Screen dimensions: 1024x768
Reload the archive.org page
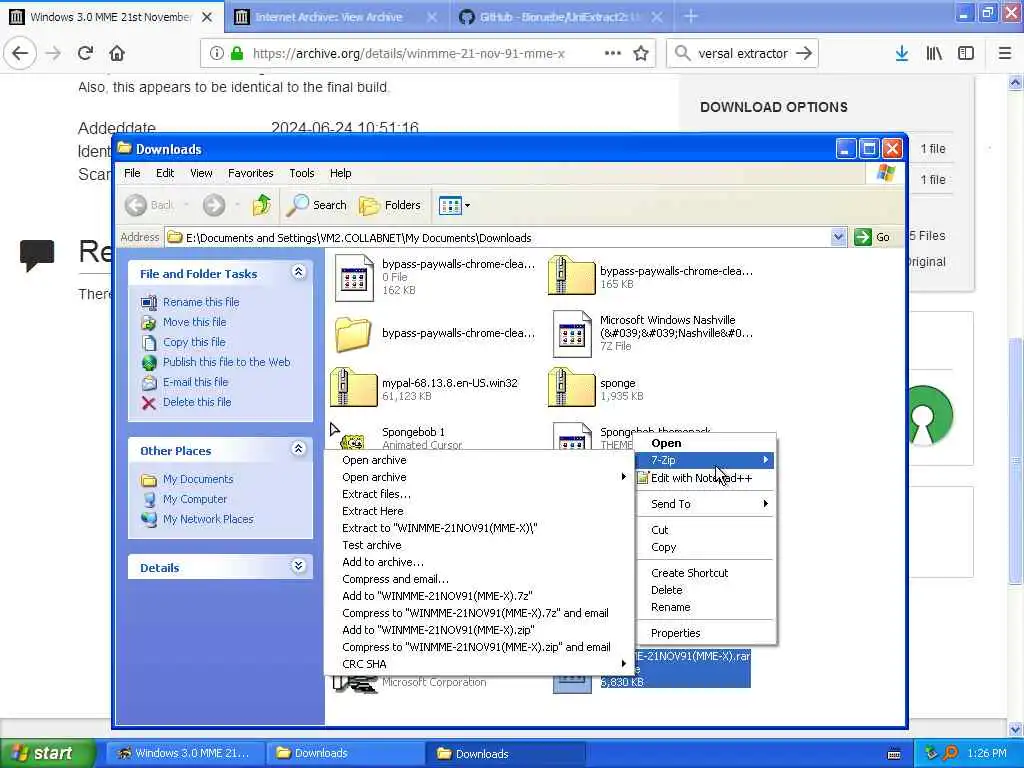85,53
